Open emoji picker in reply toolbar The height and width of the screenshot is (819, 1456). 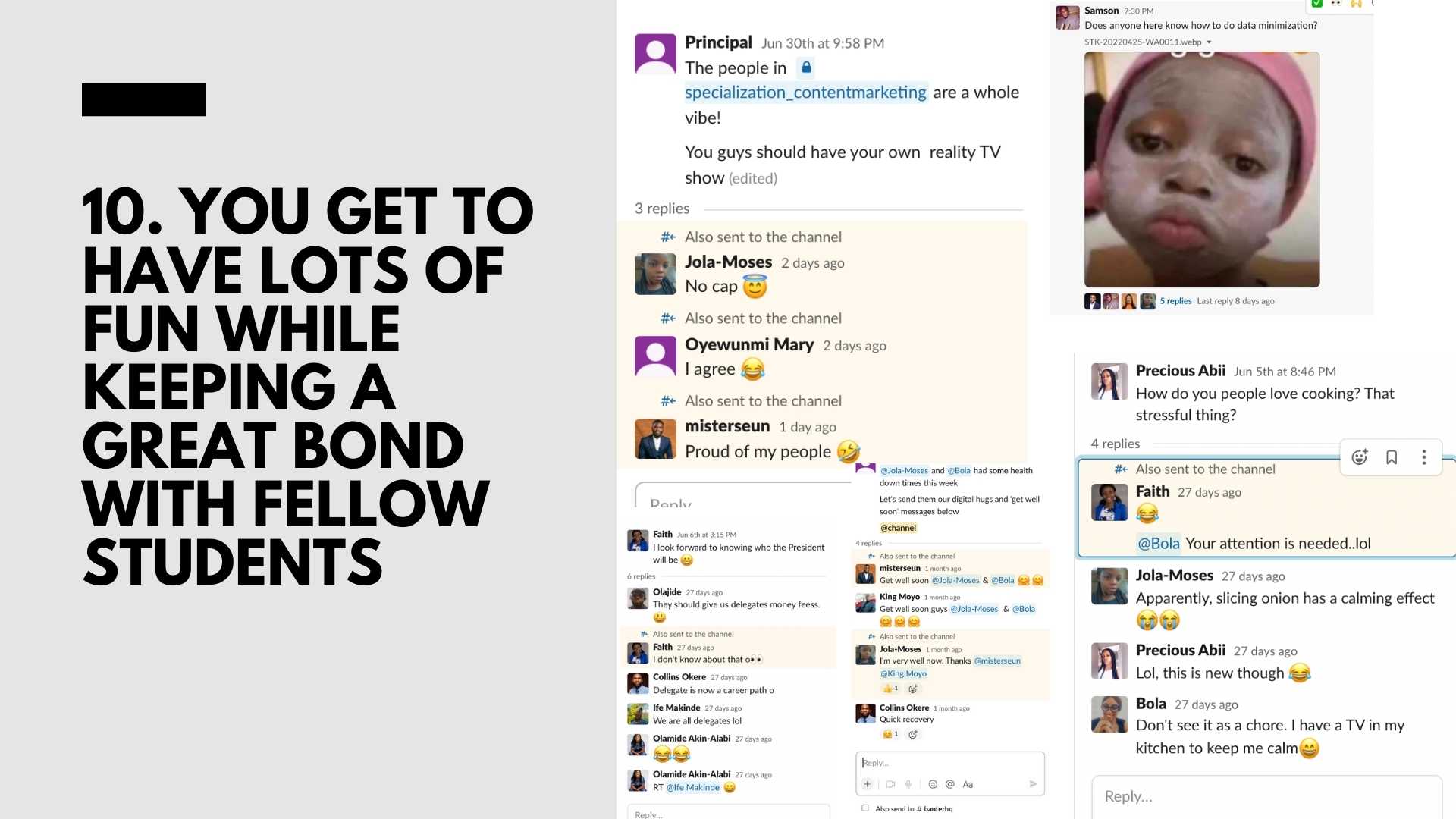click(x=933, y=784)
